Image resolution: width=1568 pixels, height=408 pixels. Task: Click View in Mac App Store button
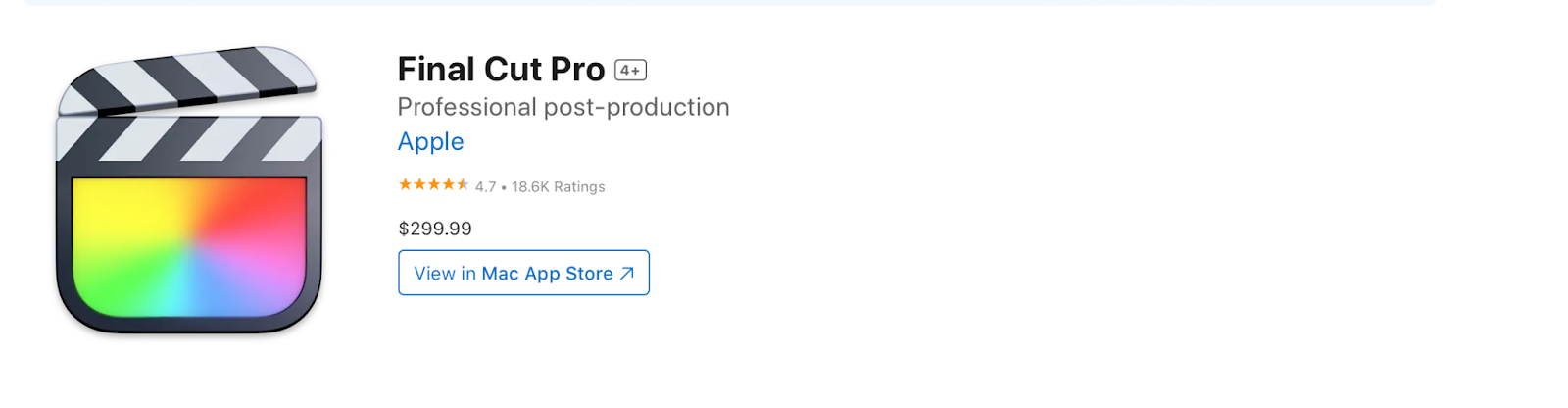523,273
